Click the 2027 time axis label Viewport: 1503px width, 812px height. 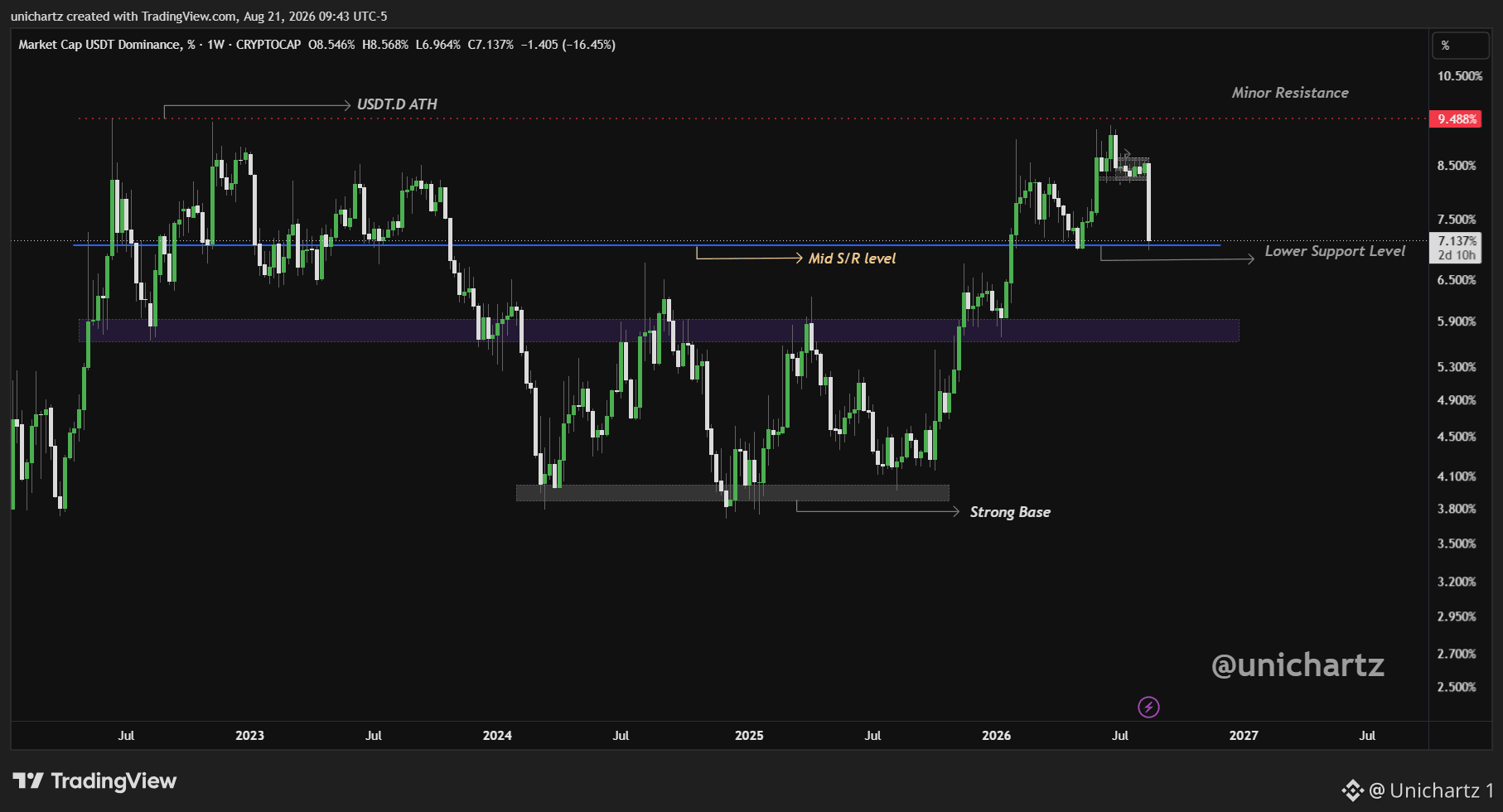click(x=1244, y=736)
